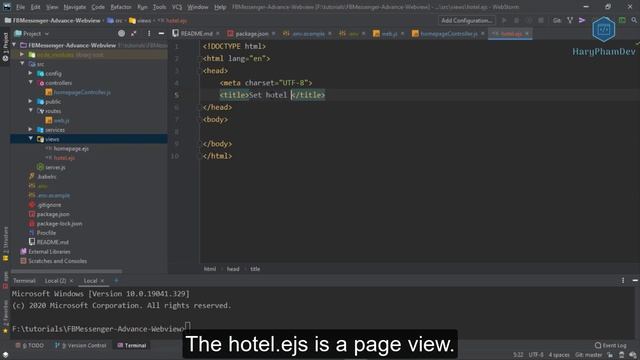Collapse all nodes in Project panel

(134, 33)
